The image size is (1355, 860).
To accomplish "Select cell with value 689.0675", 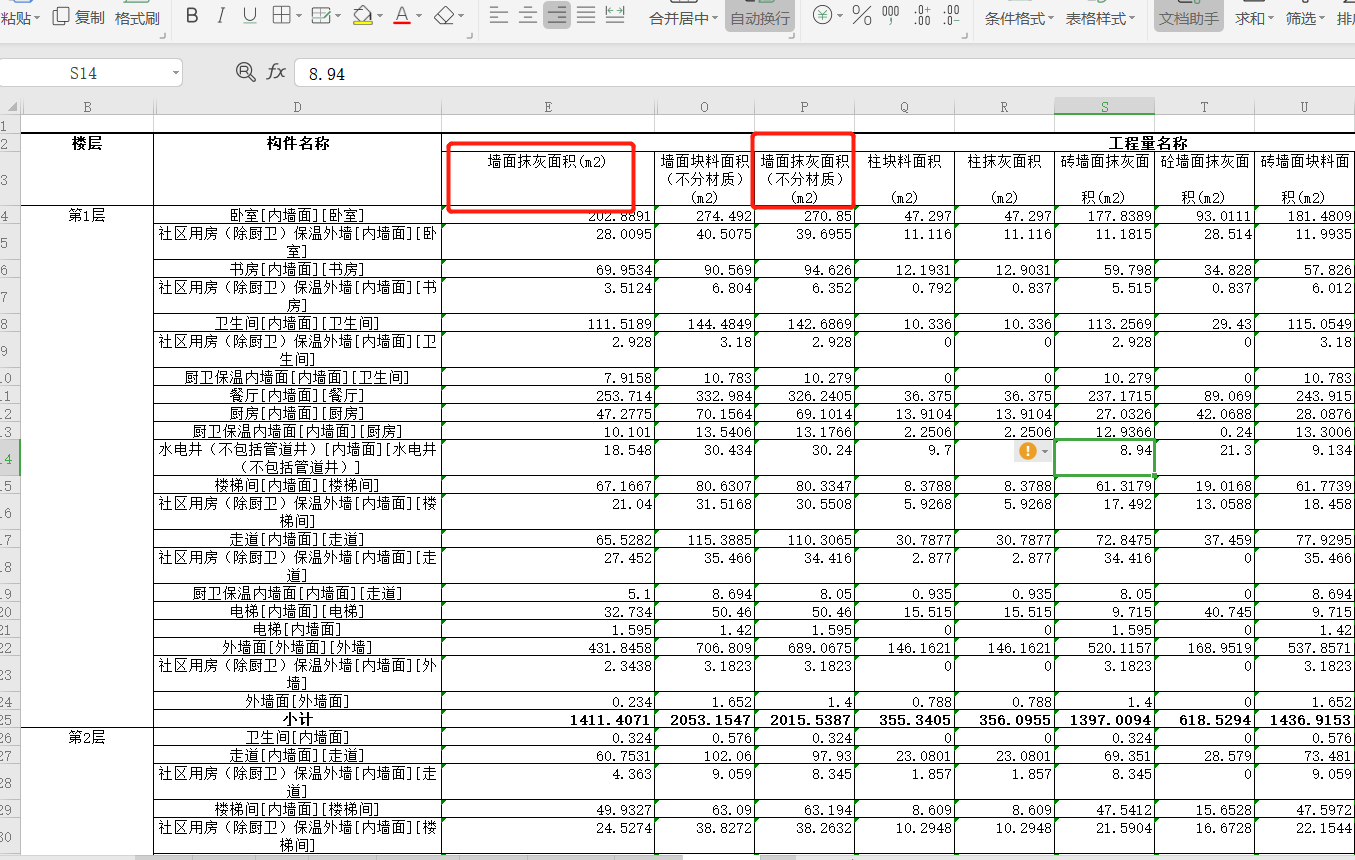I will click(x=804, y=647).
